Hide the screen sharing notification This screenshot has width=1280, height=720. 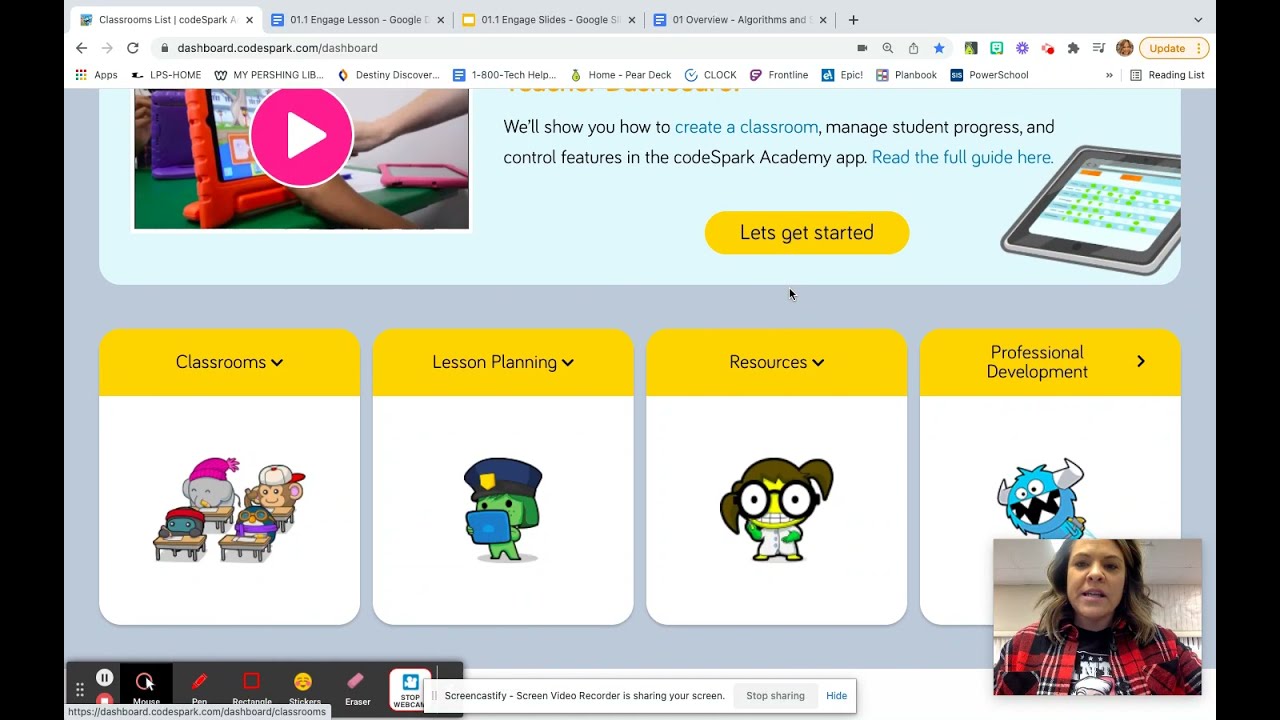pos(837,696)
